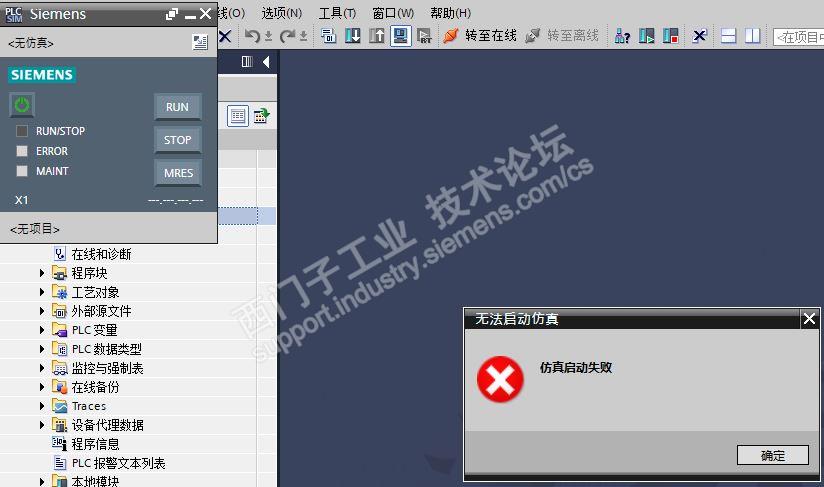Expand the 在线备份 folder
Viewport: 824px width, 487px height.
point(42,387)
